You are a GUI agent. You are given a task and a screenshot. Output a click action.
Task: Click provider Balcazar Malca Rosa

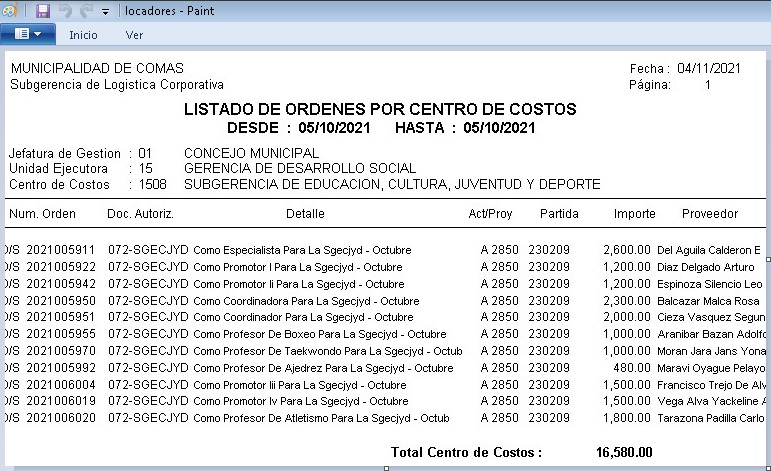708,300
